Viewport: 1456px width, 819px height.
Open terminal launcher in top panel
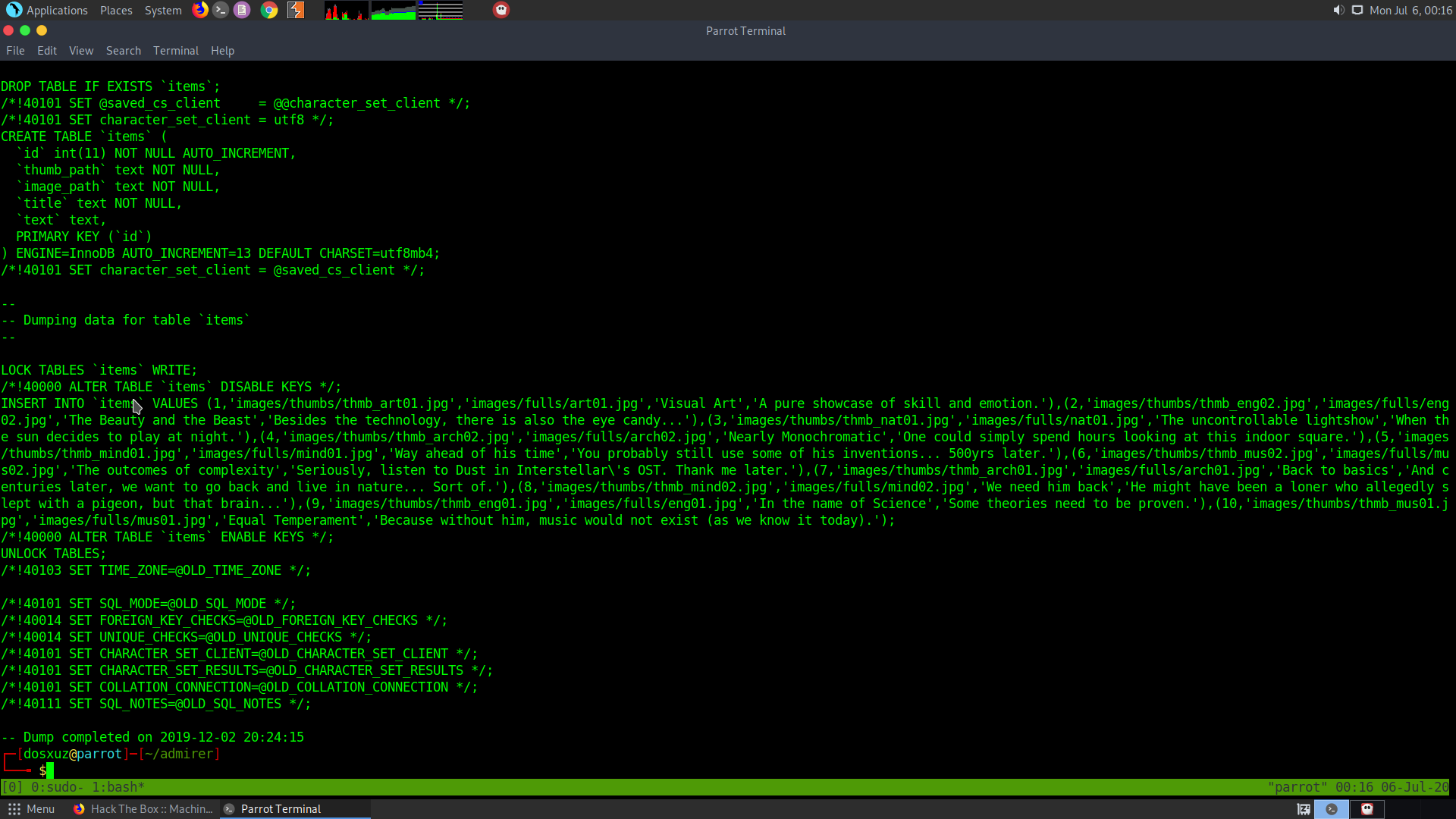pyautogui.click(x=221, y=10)
